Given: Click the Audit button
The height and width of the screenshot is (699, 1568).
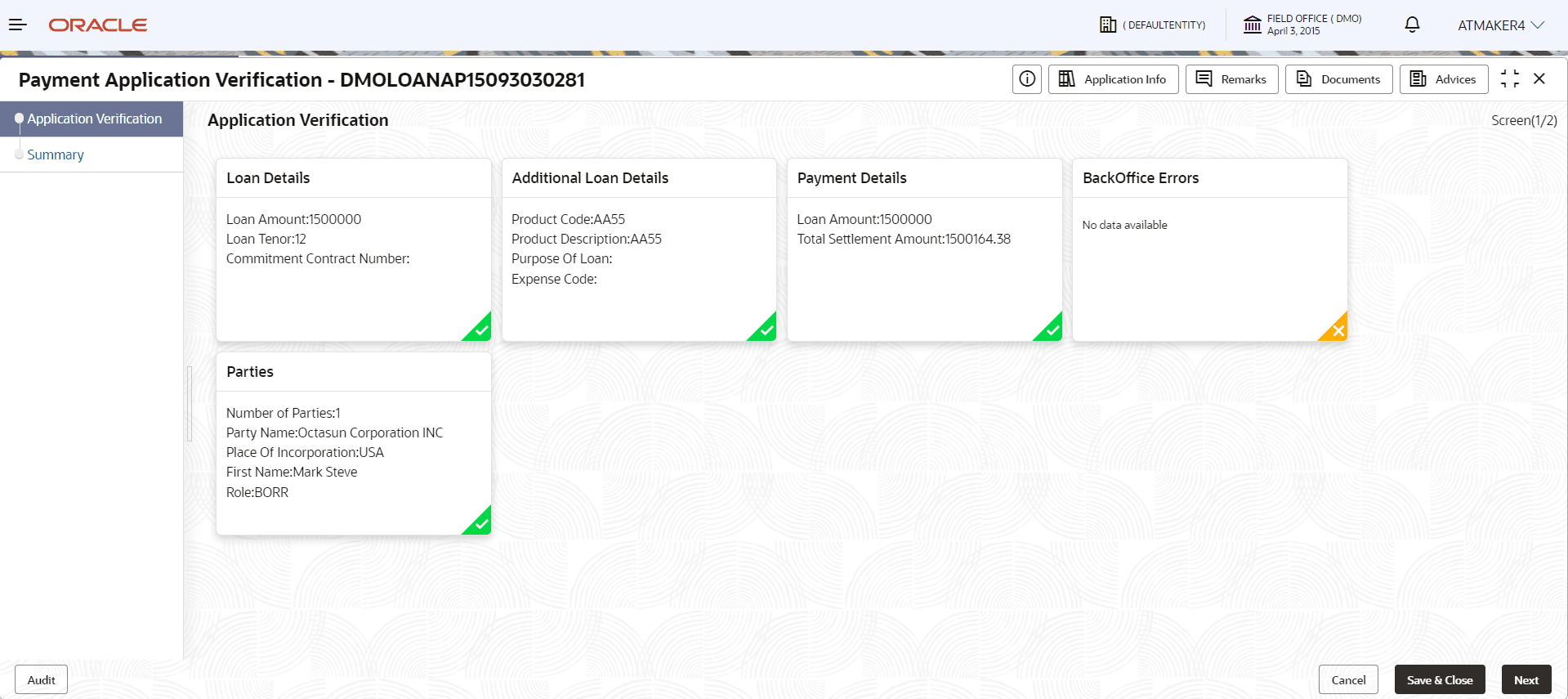Looking at the screenshot, I should pyautogui.click(x=41, y=680).
